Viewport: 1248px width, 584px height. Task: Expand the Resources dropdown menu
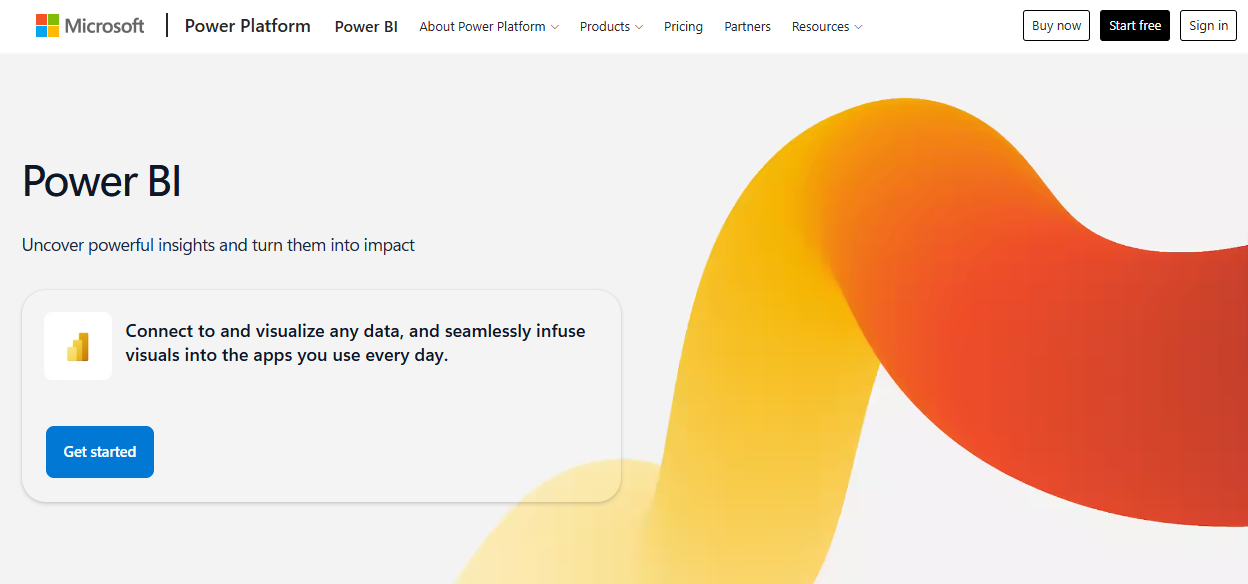point(827,27)
